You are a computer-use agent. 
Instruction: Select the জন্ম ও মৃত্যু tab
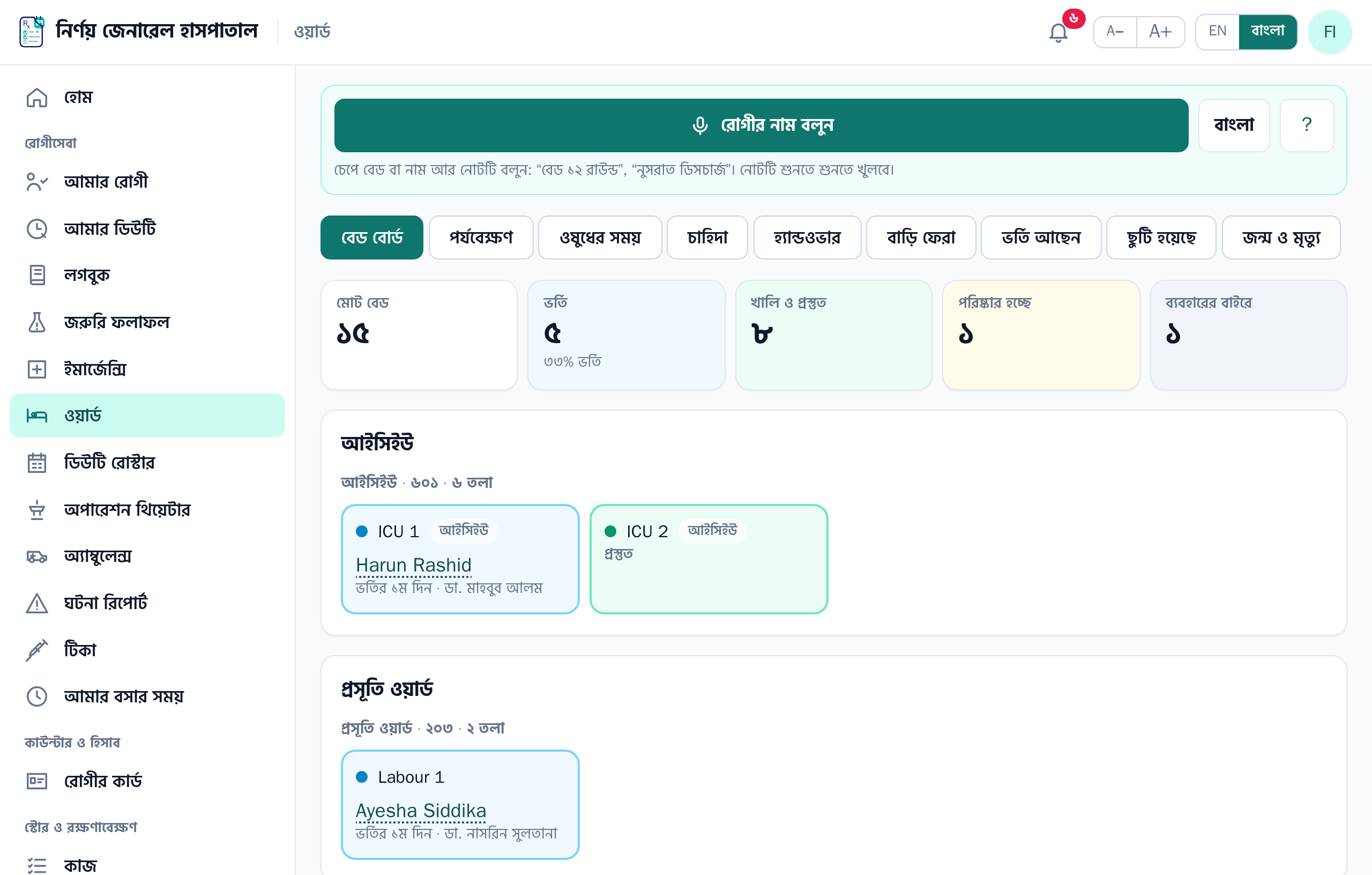point(1281,237)
